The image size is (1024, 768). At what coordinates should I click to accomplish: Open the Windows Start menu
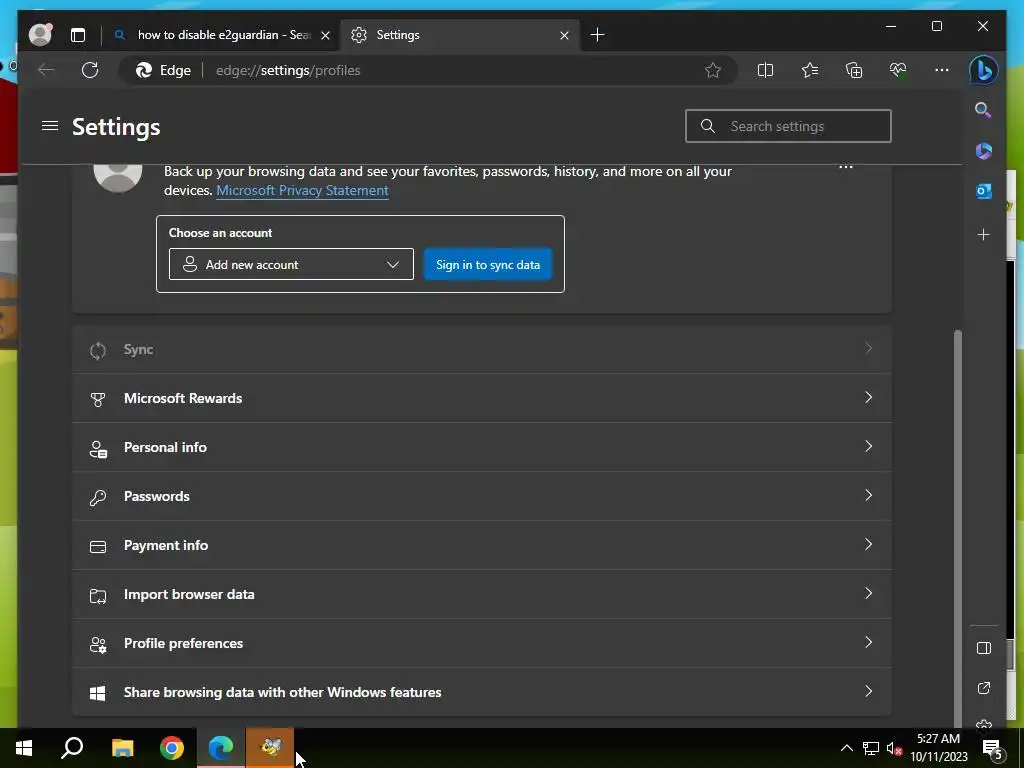coord(24,748)
